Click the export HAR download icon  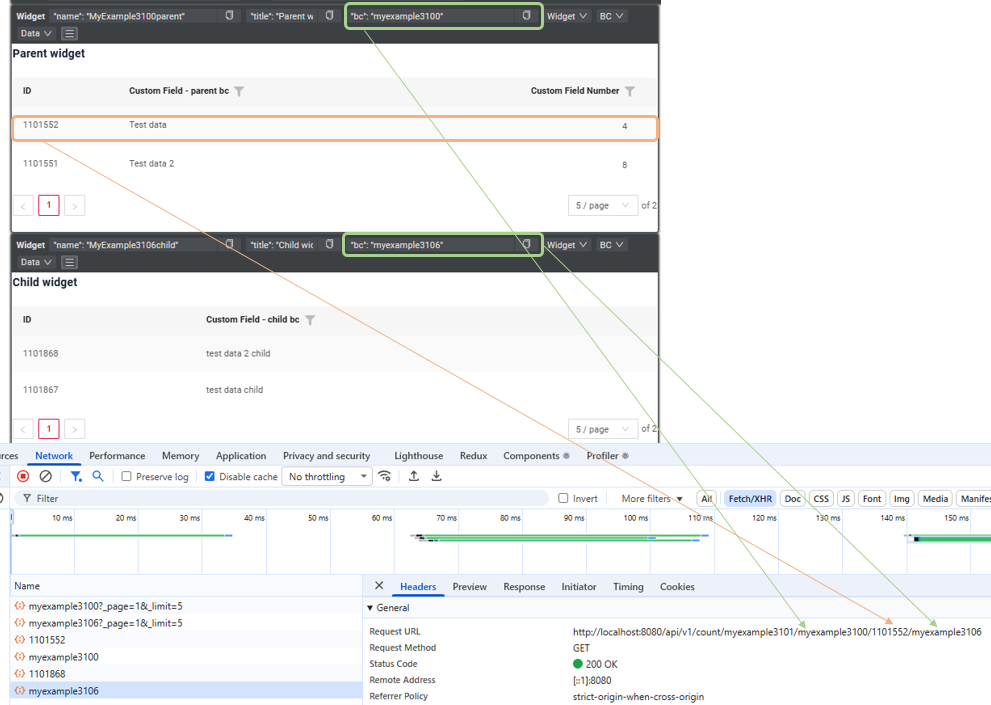coord(436,476)
